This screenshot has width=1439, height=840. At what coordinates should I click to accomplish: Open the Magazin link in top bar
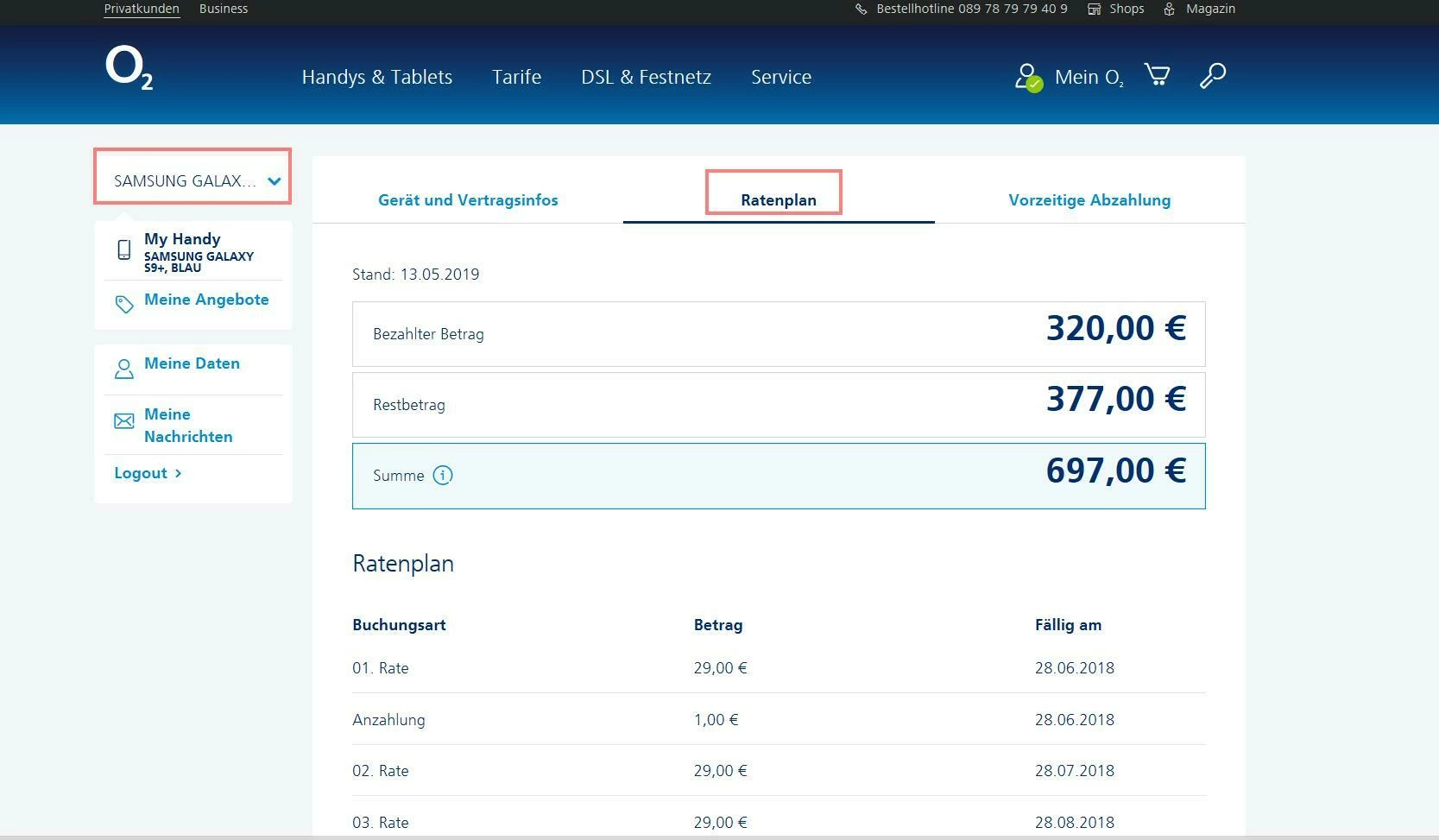pyautogui.click(x=1209, y=9)
